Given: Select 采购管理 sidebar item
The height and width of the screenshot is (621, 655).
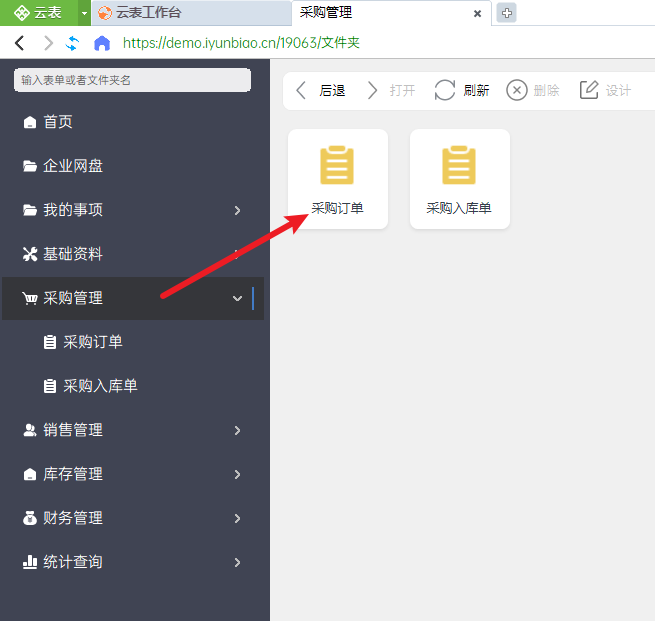Looking at the screenshot, I should pos(132,298).
